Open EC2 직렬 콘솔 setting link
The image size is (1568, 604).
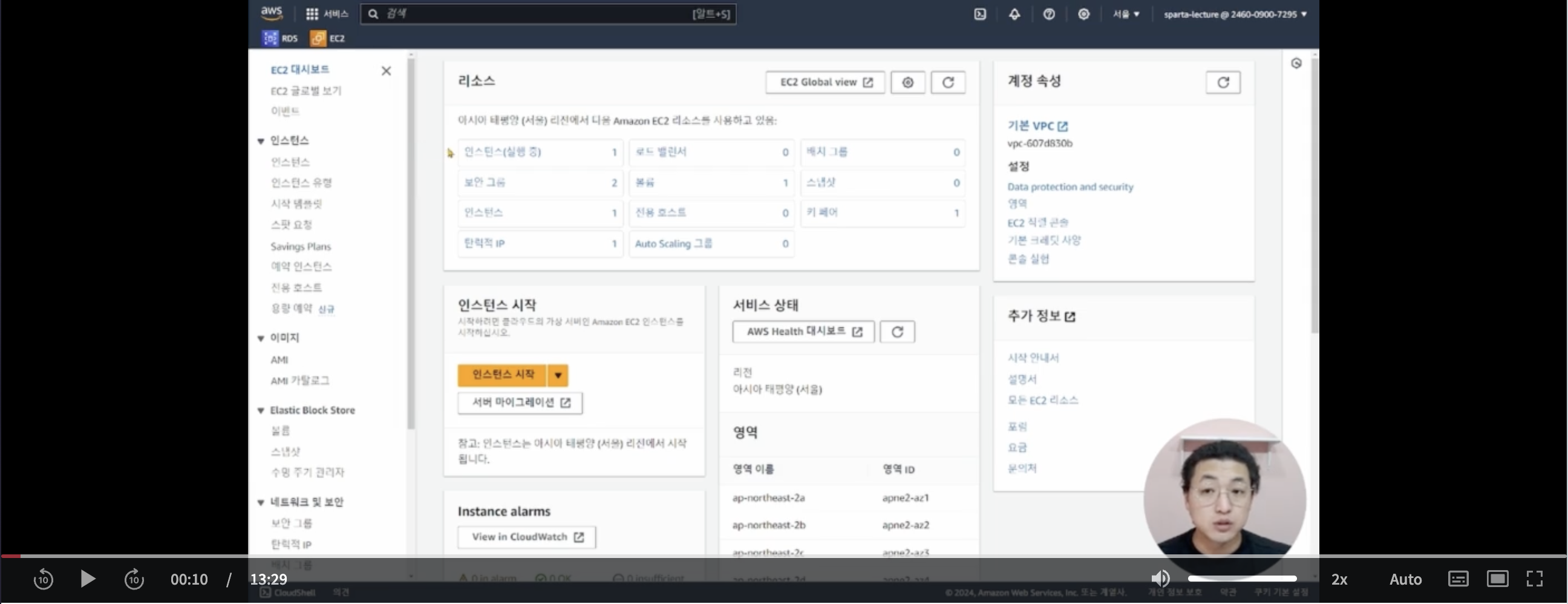(x=1038, y=222)
